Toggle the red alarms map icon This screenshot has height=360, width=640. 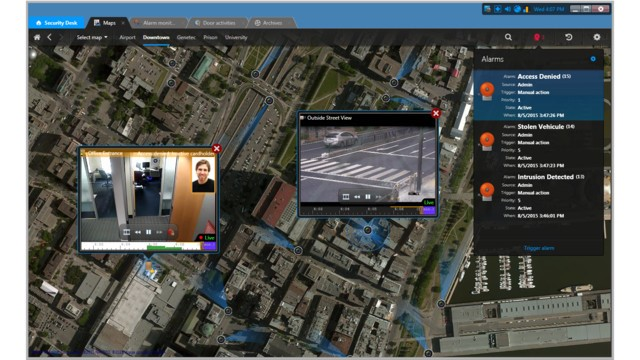point(537,37)
